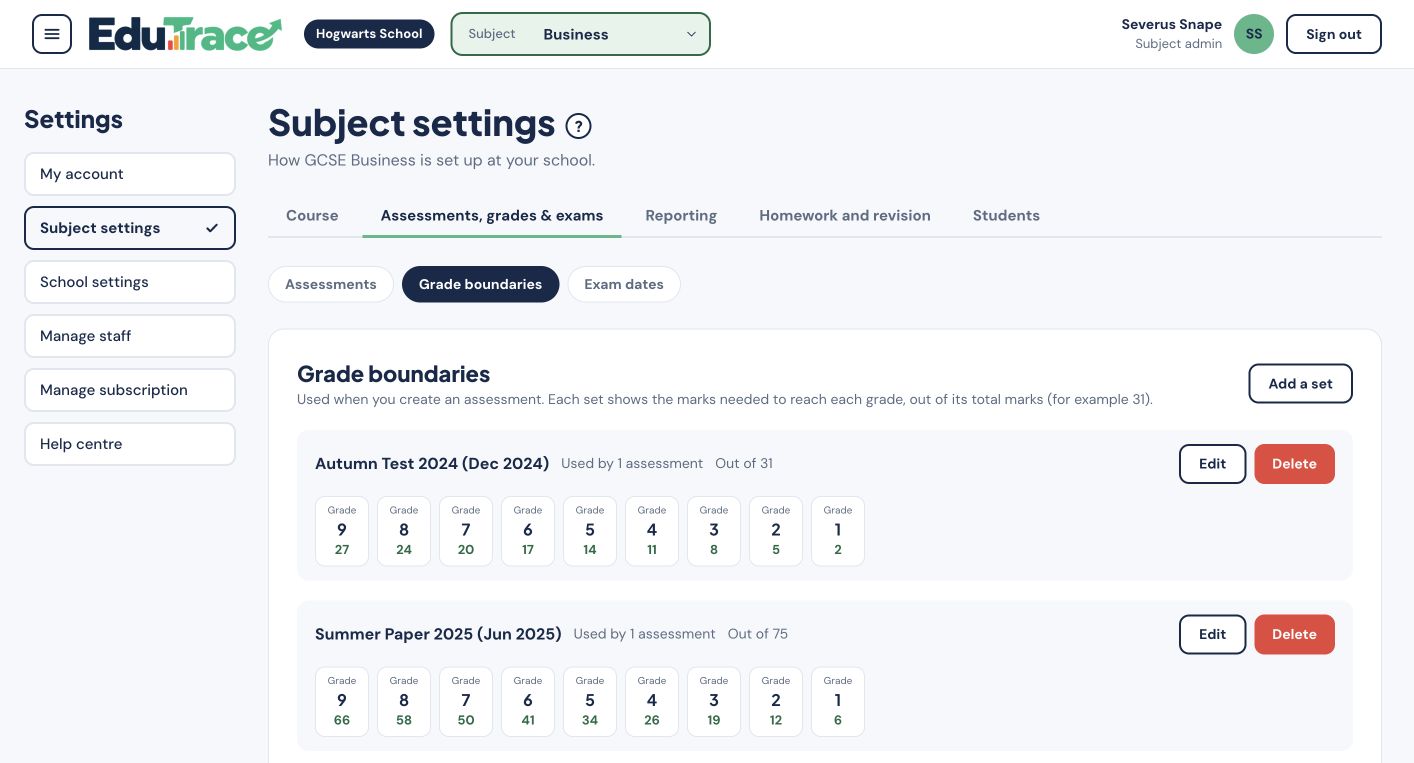Click the EduTrace logo
This screenshot has width=1414, height=763.
(x=185, y=34)
